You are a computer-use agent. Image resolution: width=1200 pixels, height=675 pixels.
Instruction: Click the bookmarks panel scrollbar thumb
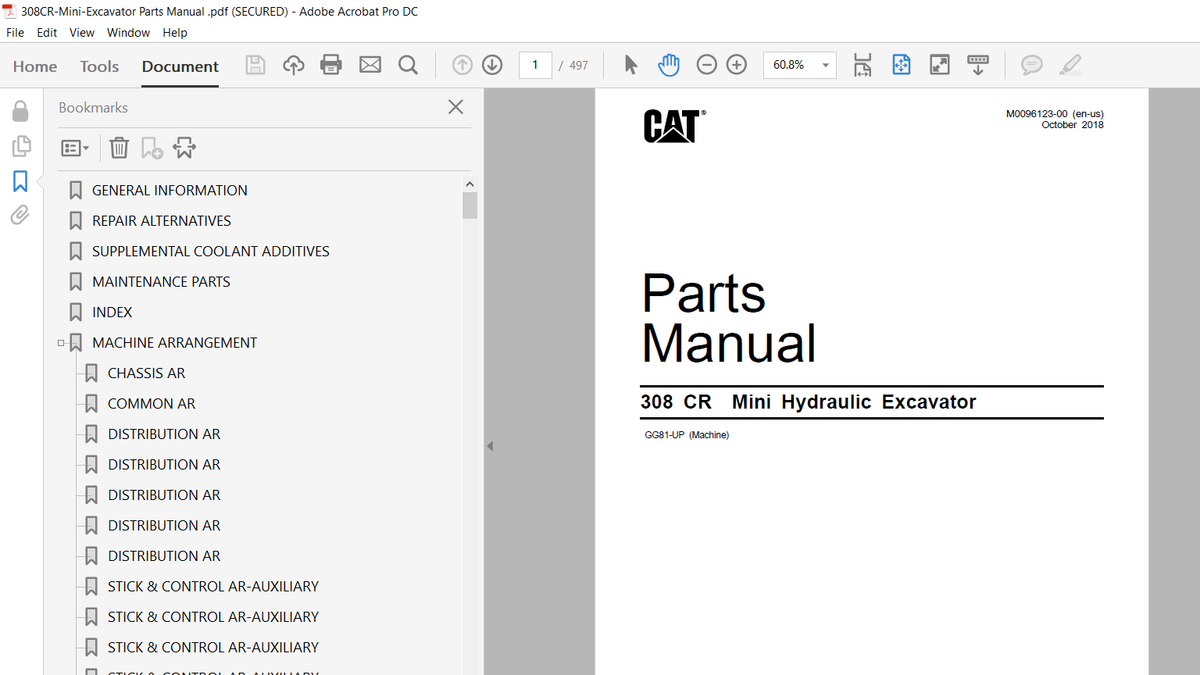(470, 205)
